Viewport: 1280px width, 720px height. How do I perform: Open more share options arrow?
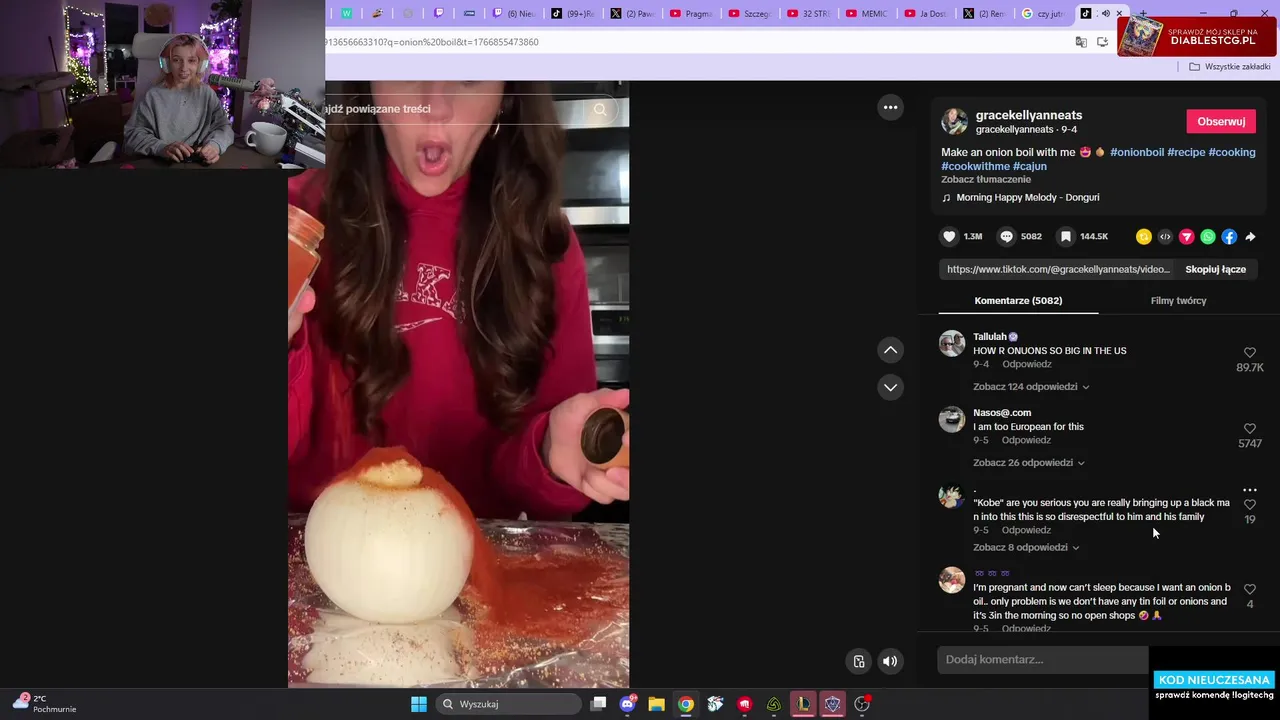(1250, 237)
